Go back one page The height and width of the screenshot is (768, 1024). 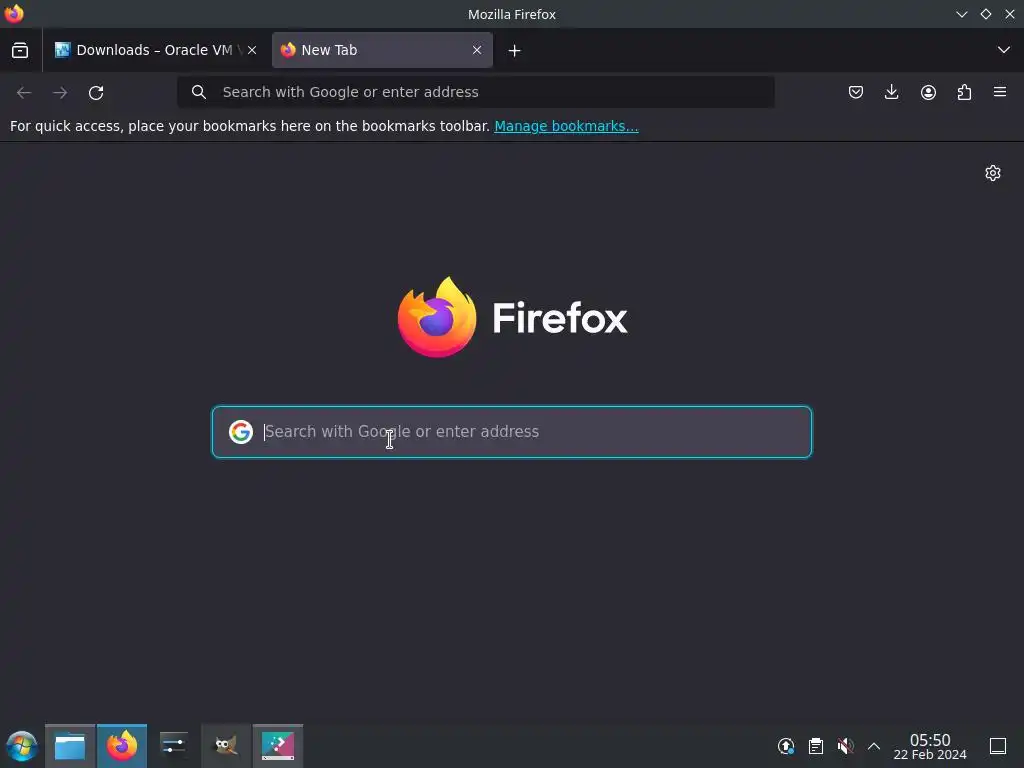24,93
